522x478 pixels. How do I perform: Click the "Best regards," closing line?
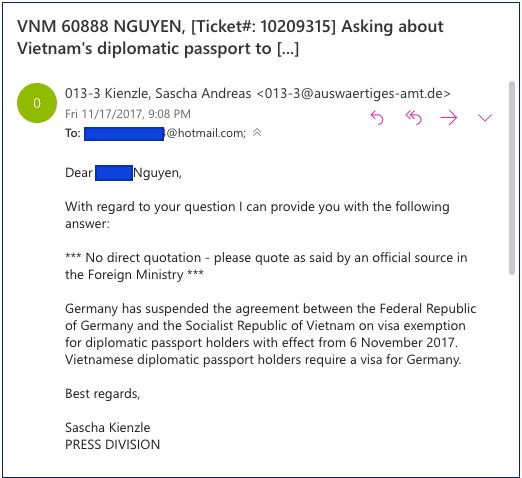tap(102, 394)
